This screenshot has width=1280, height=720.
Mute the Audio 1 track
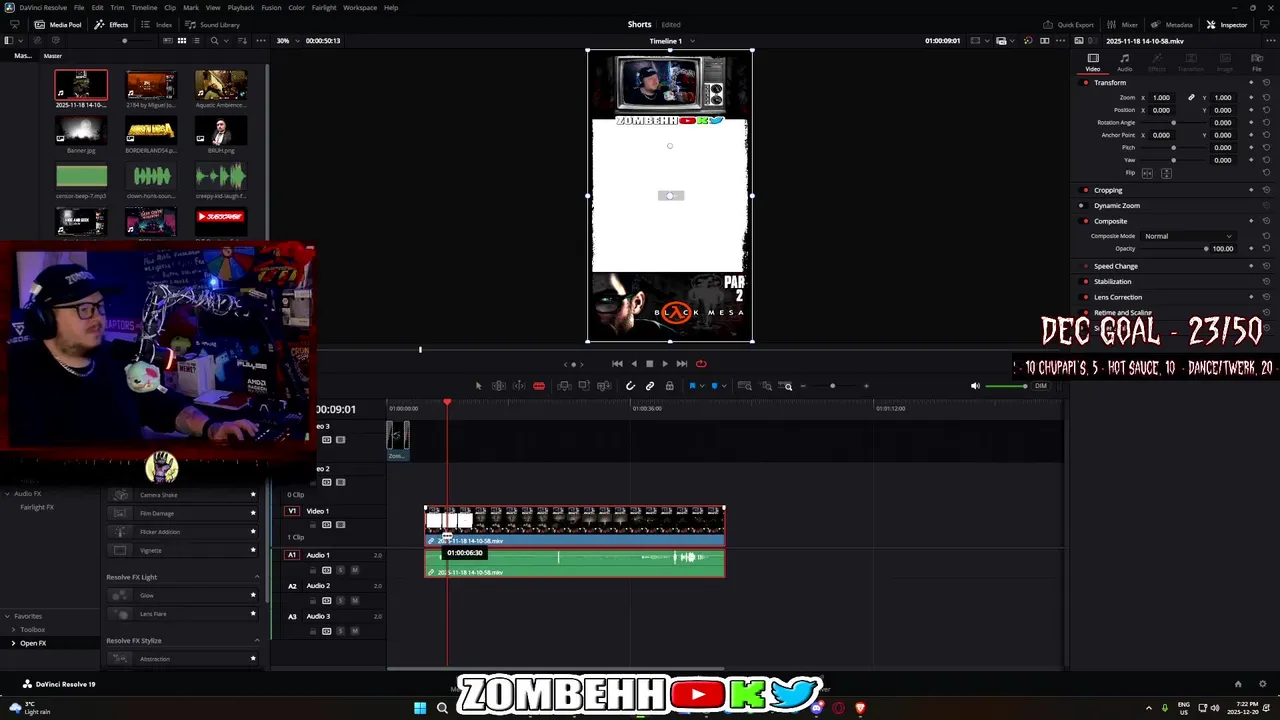click(x=354, y=570)
